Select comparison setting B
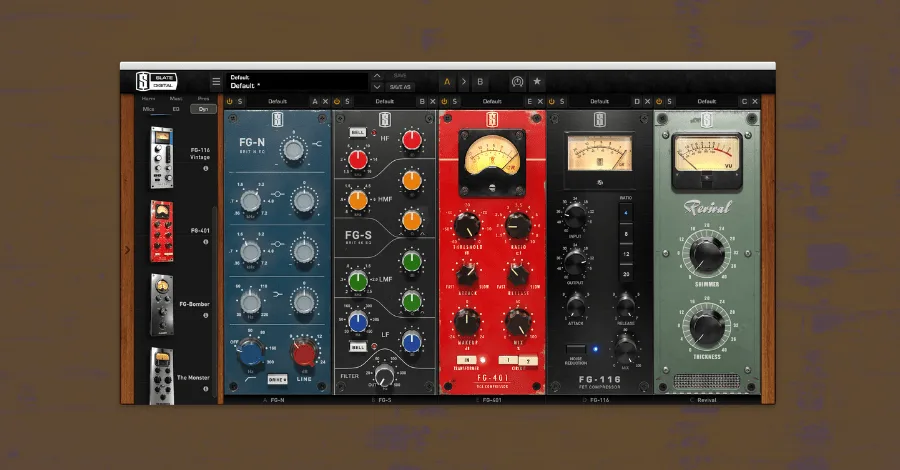 point(480,82)
